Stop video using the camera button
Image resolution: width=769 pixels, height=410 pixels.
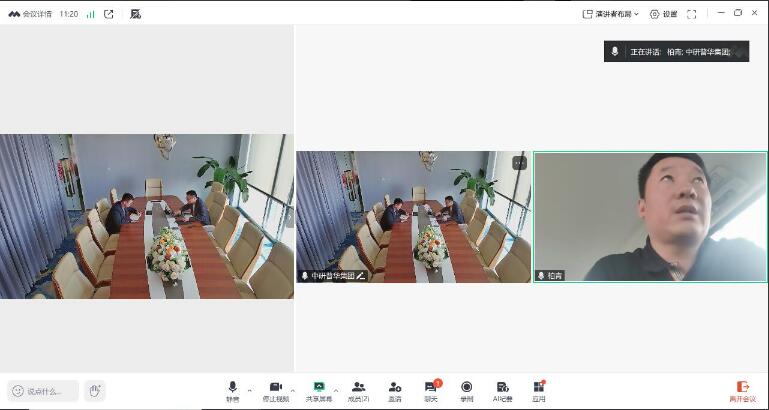pyautogui.click(x=275, y=388)
